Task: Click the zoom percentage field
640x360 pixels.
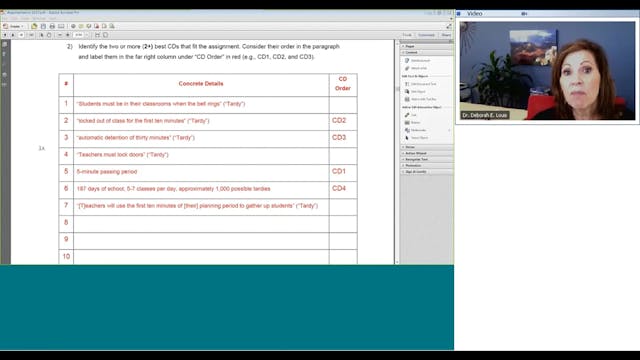Action: [78, 35]
